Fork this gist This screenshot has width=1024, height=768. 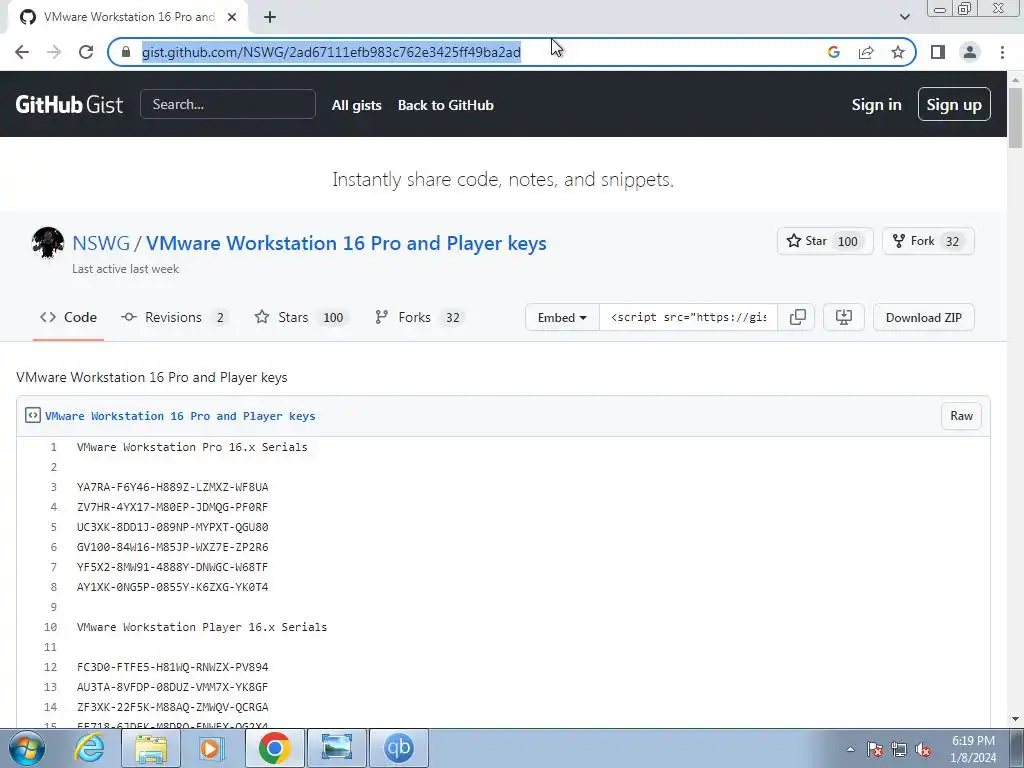(x=914, y=241)
